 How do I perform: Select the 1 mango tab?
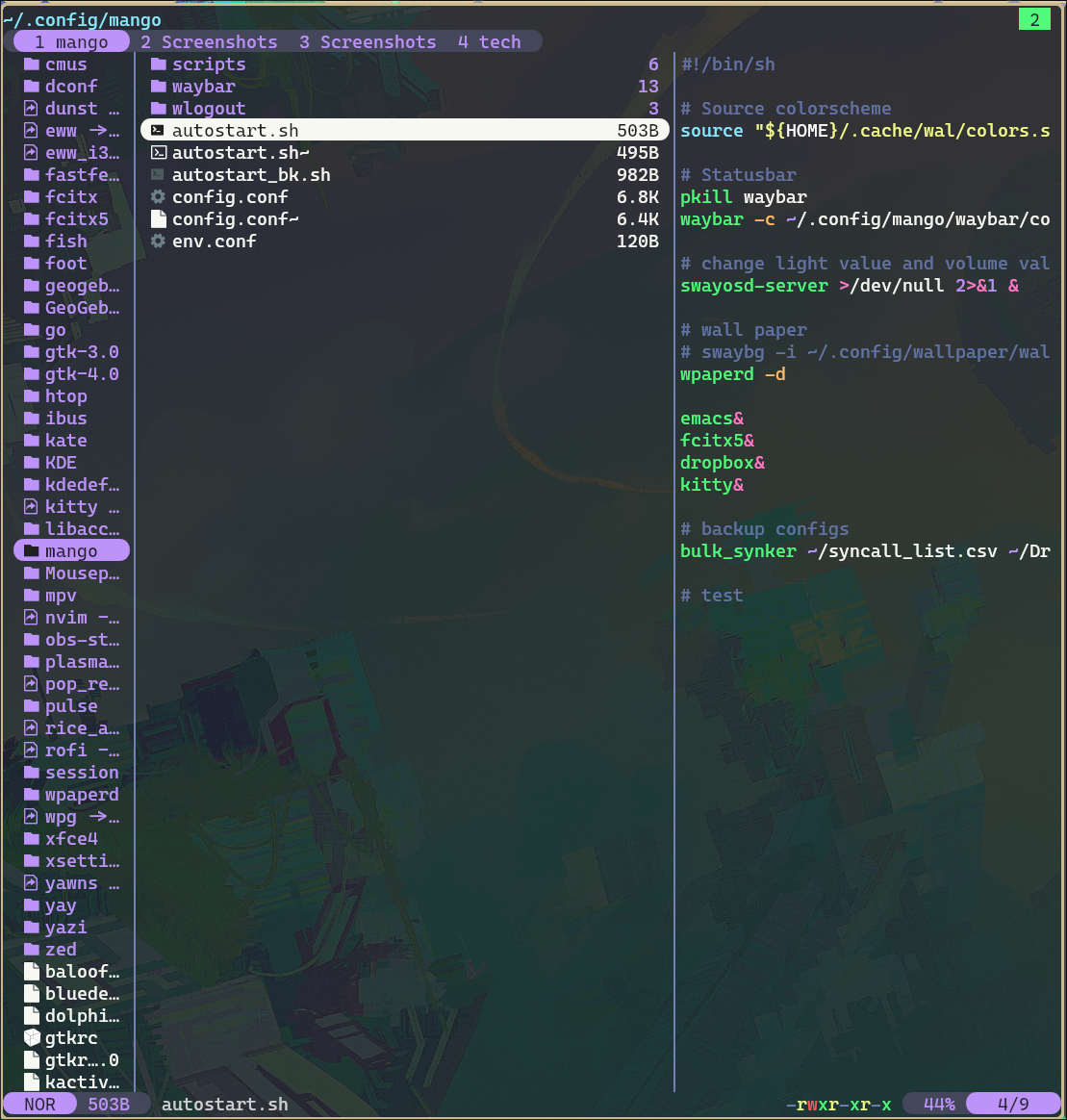click(71, 42)
